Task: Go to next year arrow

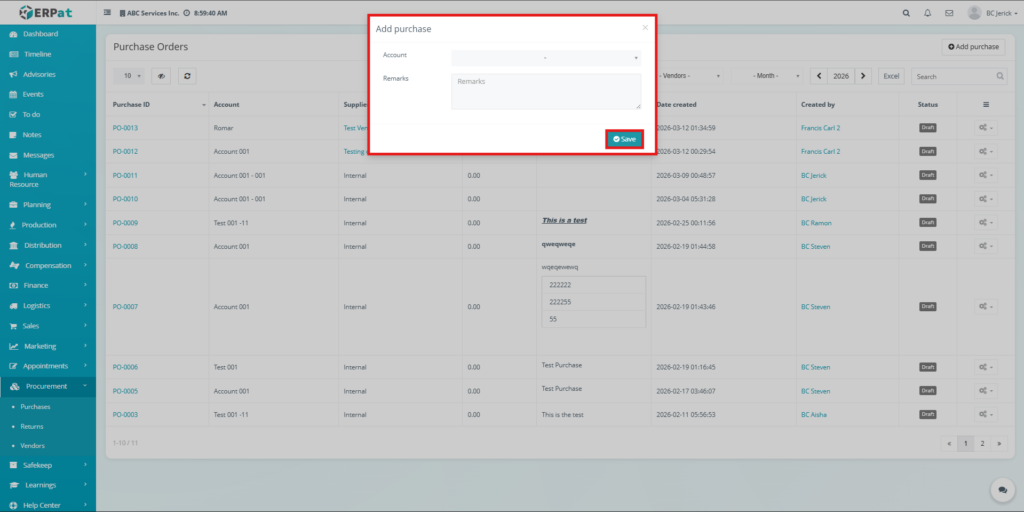Action: (864, 76)
